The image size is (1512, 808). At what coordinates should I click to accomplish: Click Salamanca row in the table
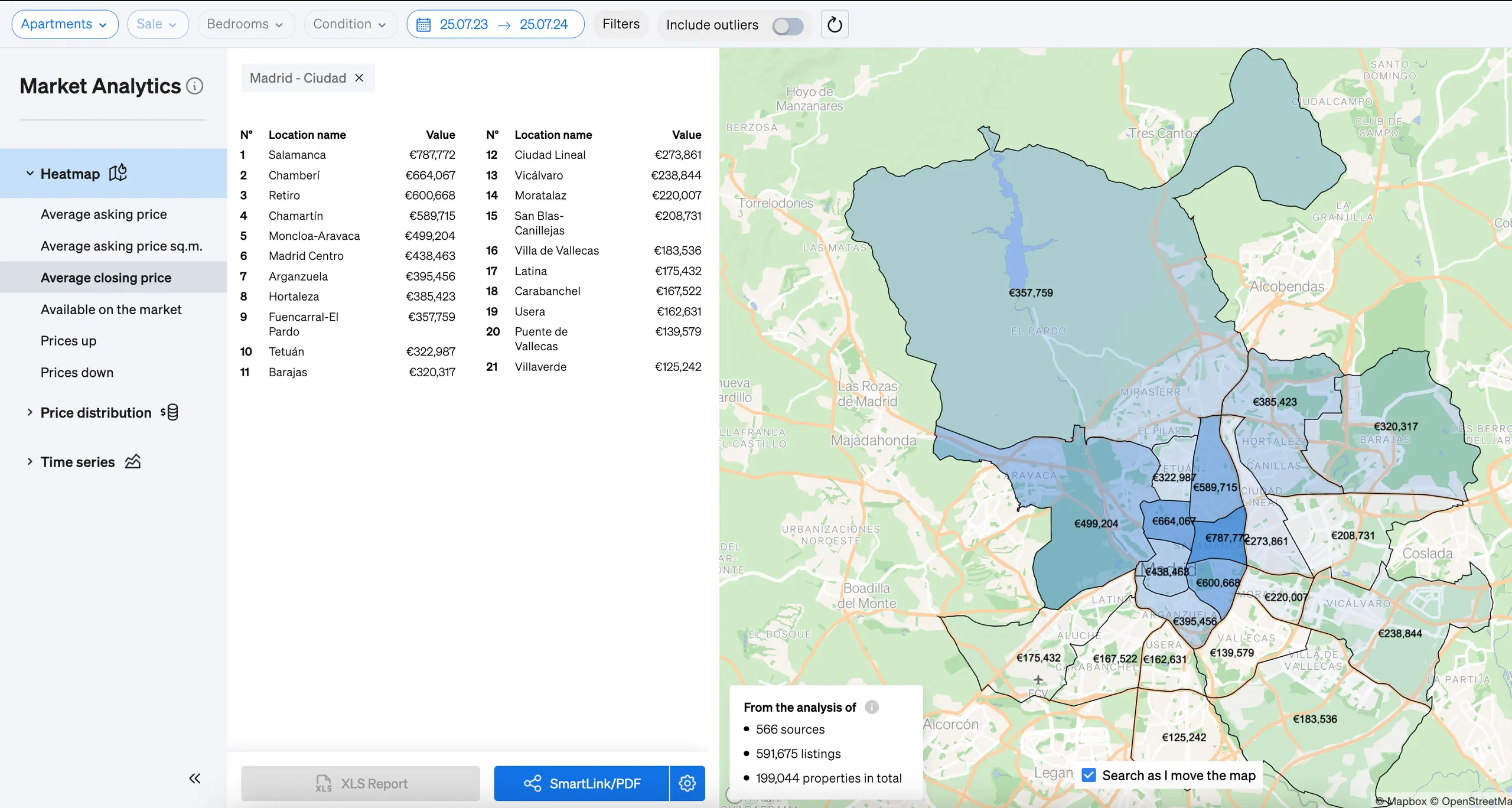click(x=347, y=155)
